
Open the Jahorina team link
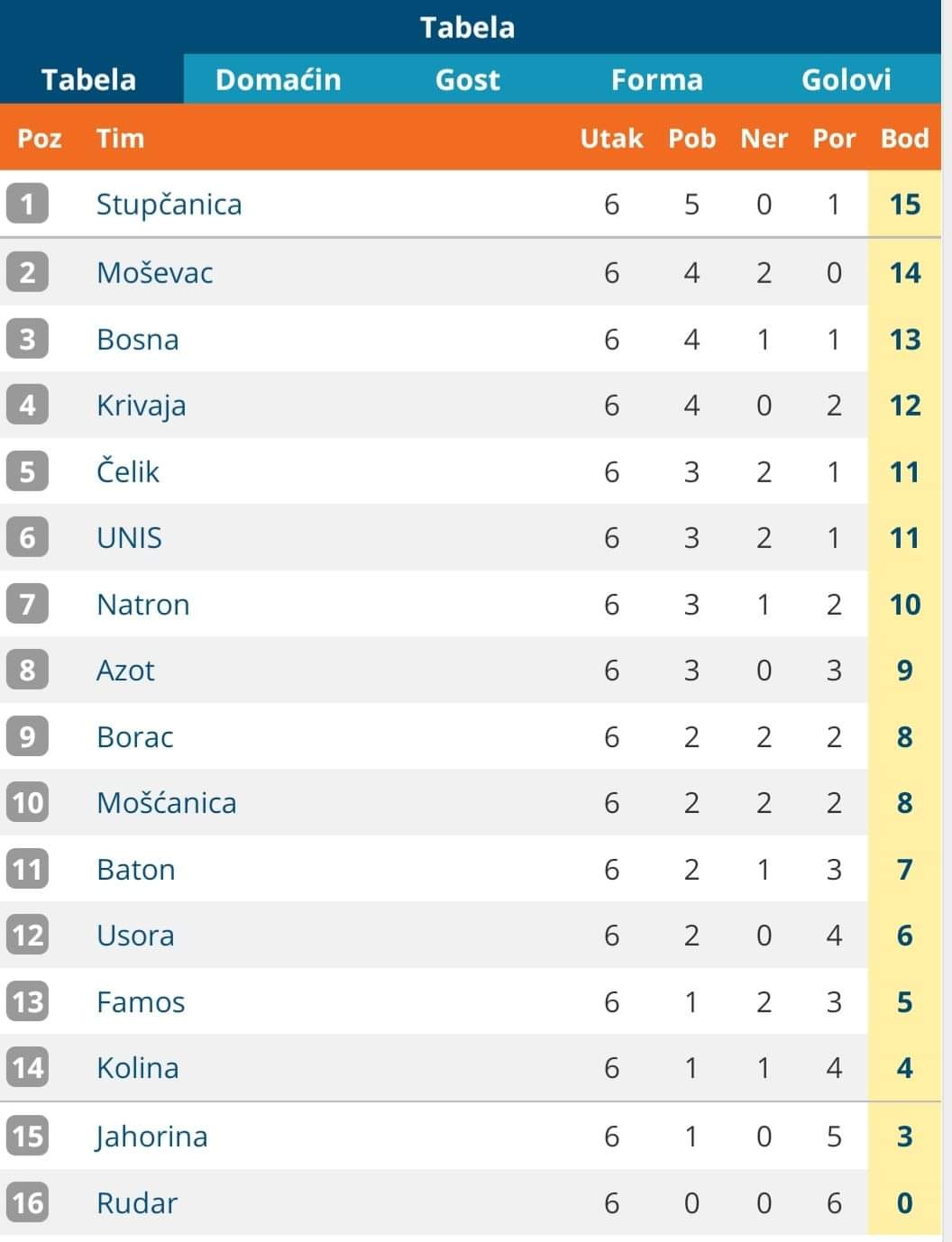pos(151,1136)
